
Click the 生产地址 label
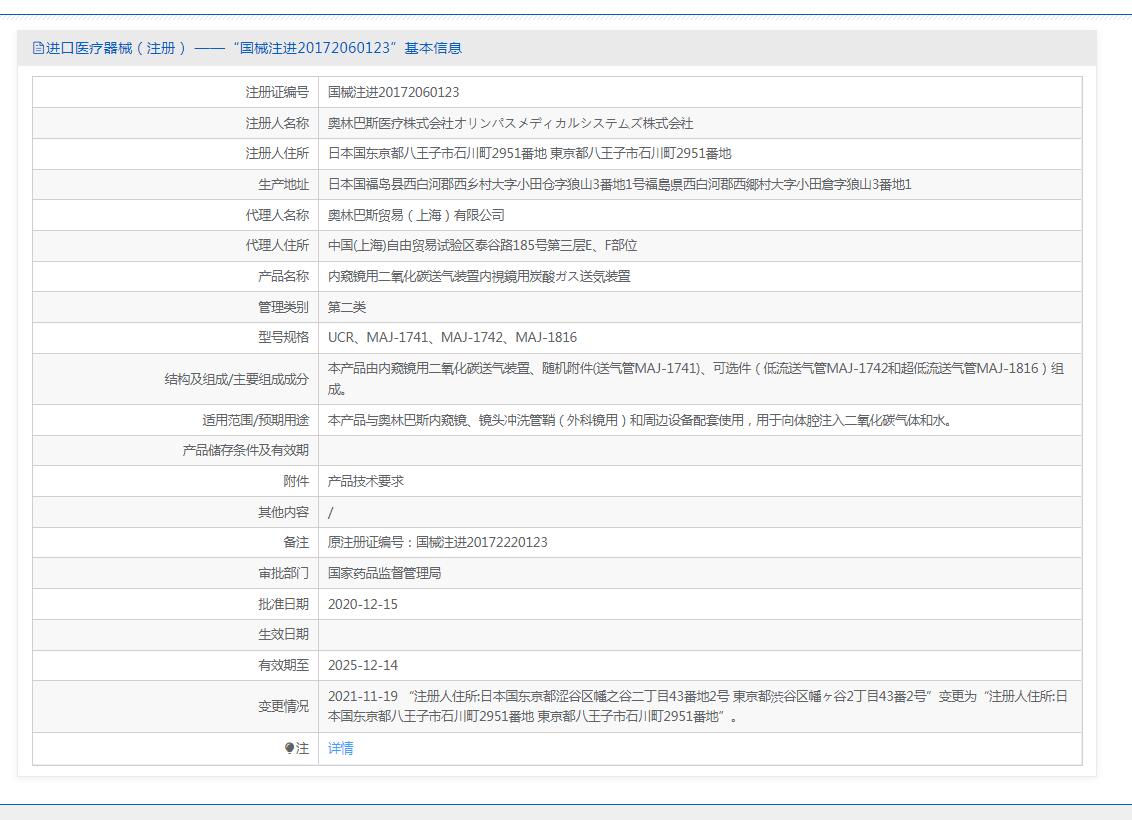284,185
